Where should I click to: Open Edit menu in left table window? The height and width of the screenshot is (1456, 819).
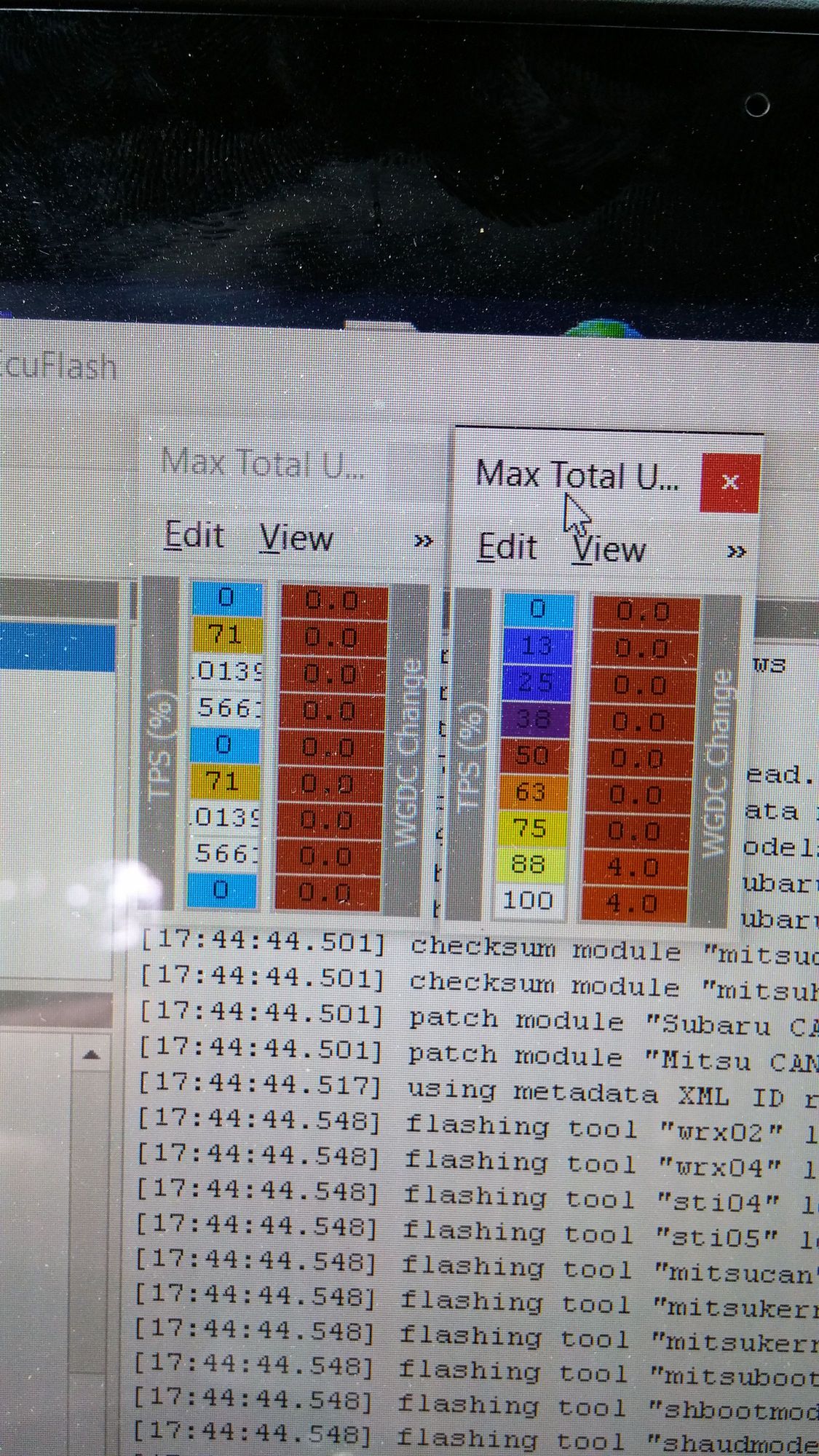194,536
